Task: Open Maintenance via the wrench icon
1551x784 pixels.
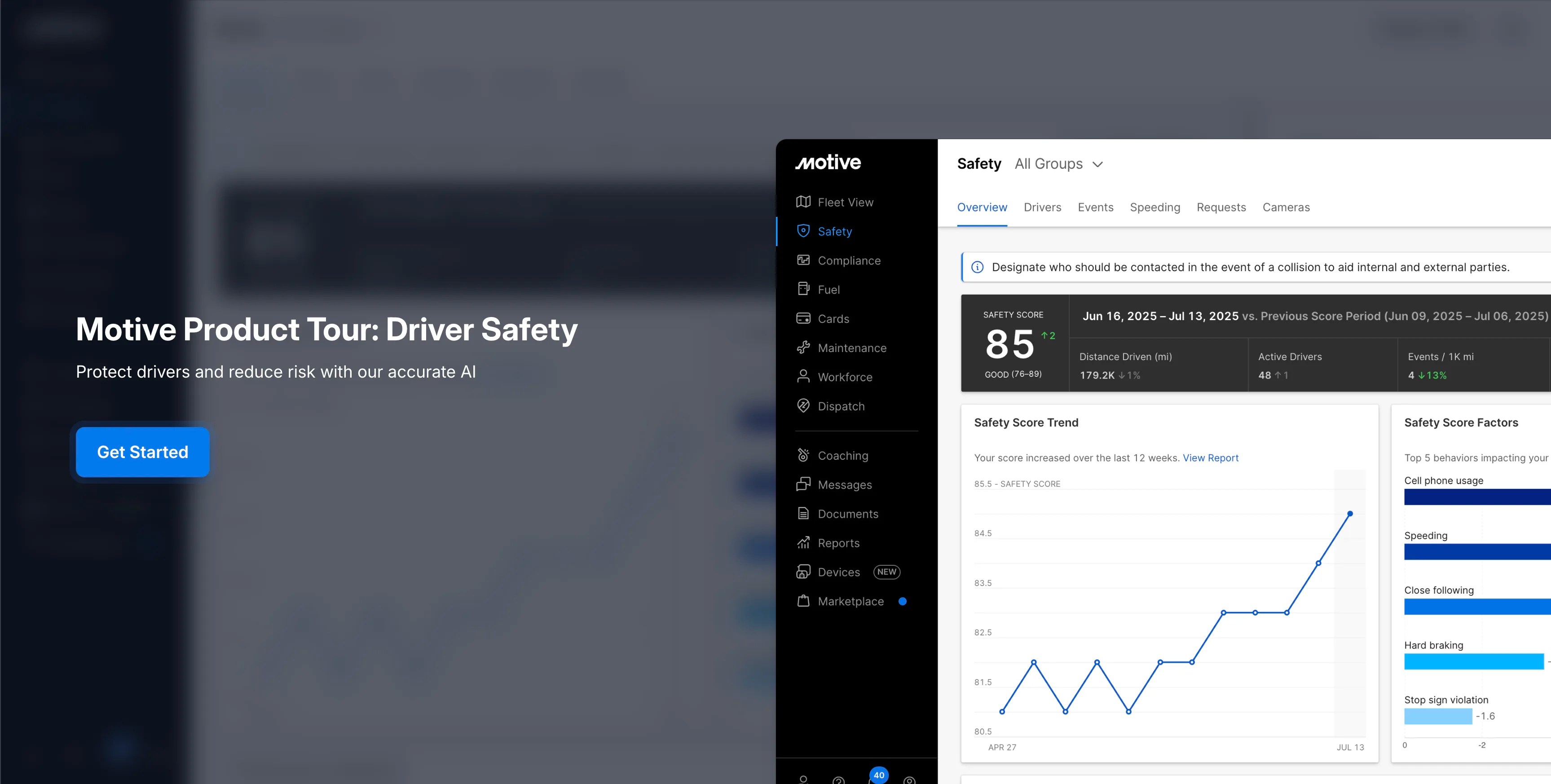Action: tap(802, 348)
